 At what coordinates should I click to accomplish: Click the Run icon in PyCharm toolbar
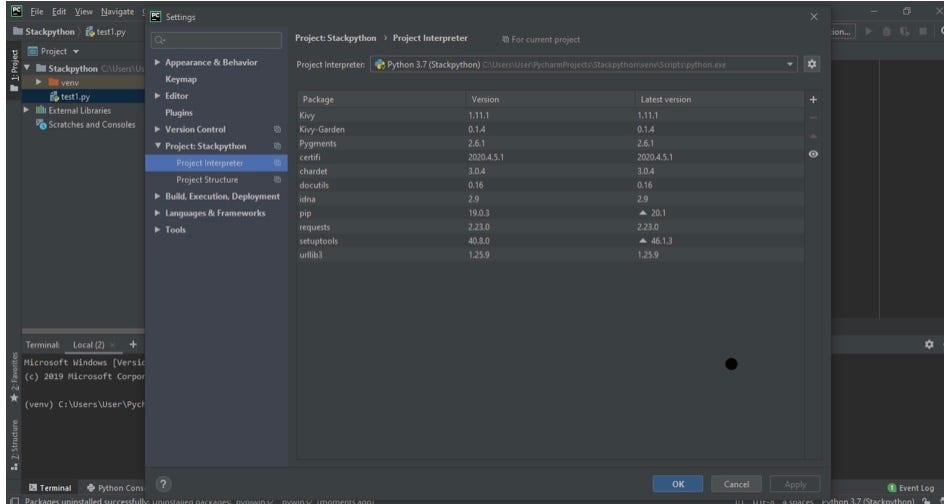pos(868,31)
